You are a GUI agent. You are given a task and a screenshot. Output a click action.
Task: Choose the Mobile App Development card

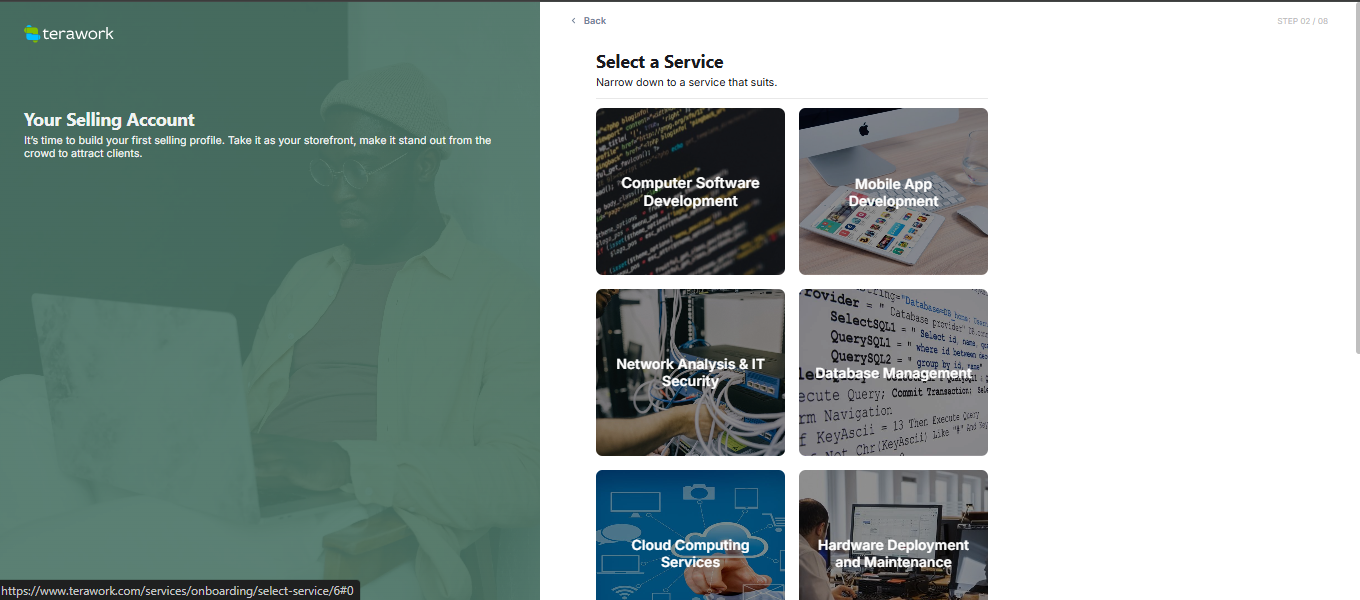[x=893, y=191]
